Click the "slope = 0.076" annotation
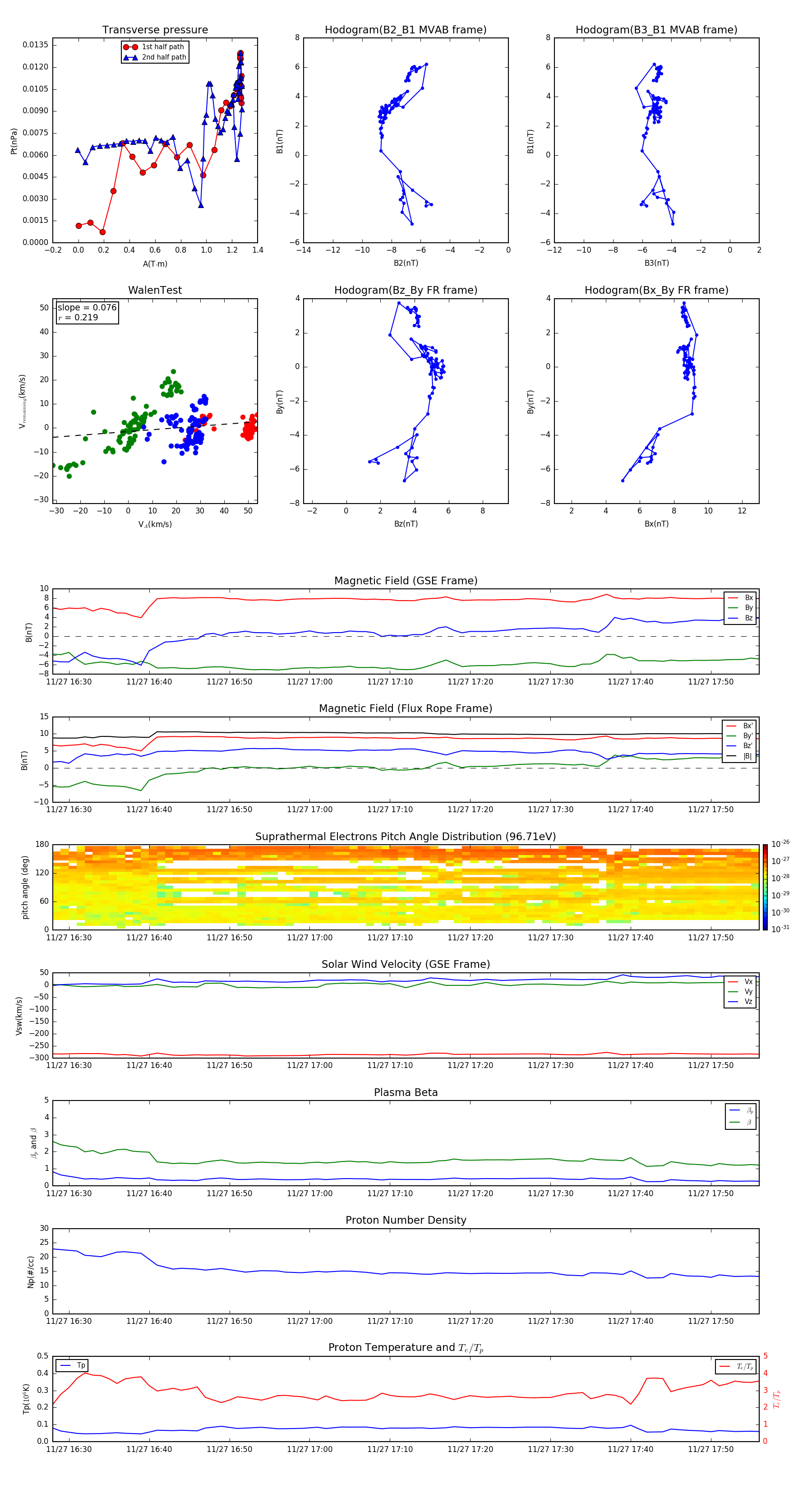The height and width of the screenshot is (1489, 812). pyautogui.click(x=87, y=308)
